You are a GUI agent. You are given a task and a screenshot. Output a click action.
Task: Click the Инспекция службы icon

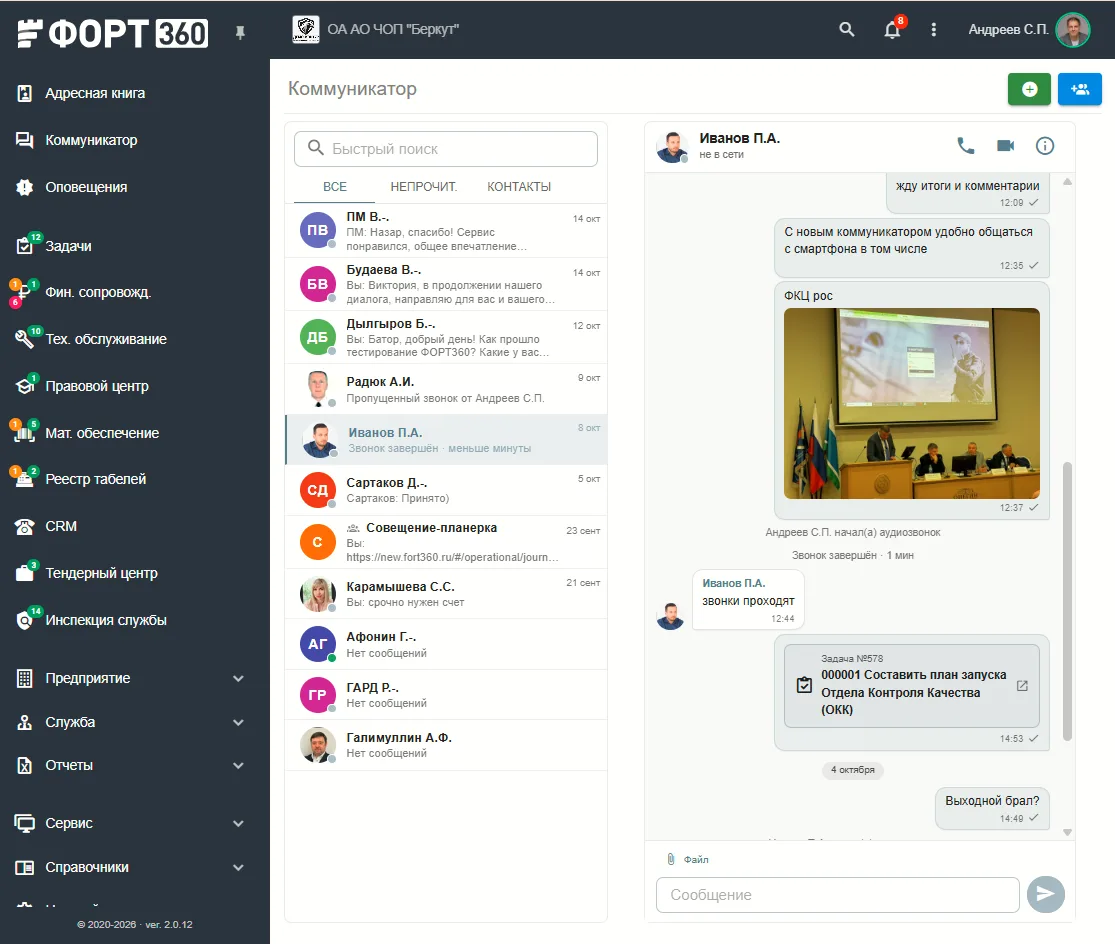(x=25, y=619)
